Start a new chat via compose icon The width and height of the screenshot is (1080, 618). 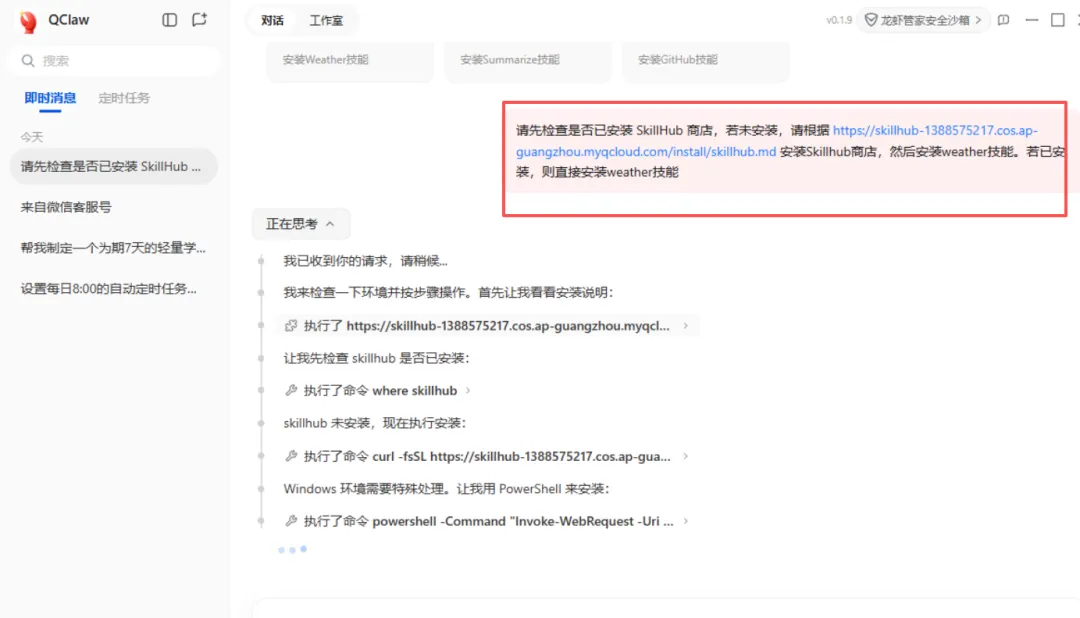pyautogui.click(x=200, y=20)
